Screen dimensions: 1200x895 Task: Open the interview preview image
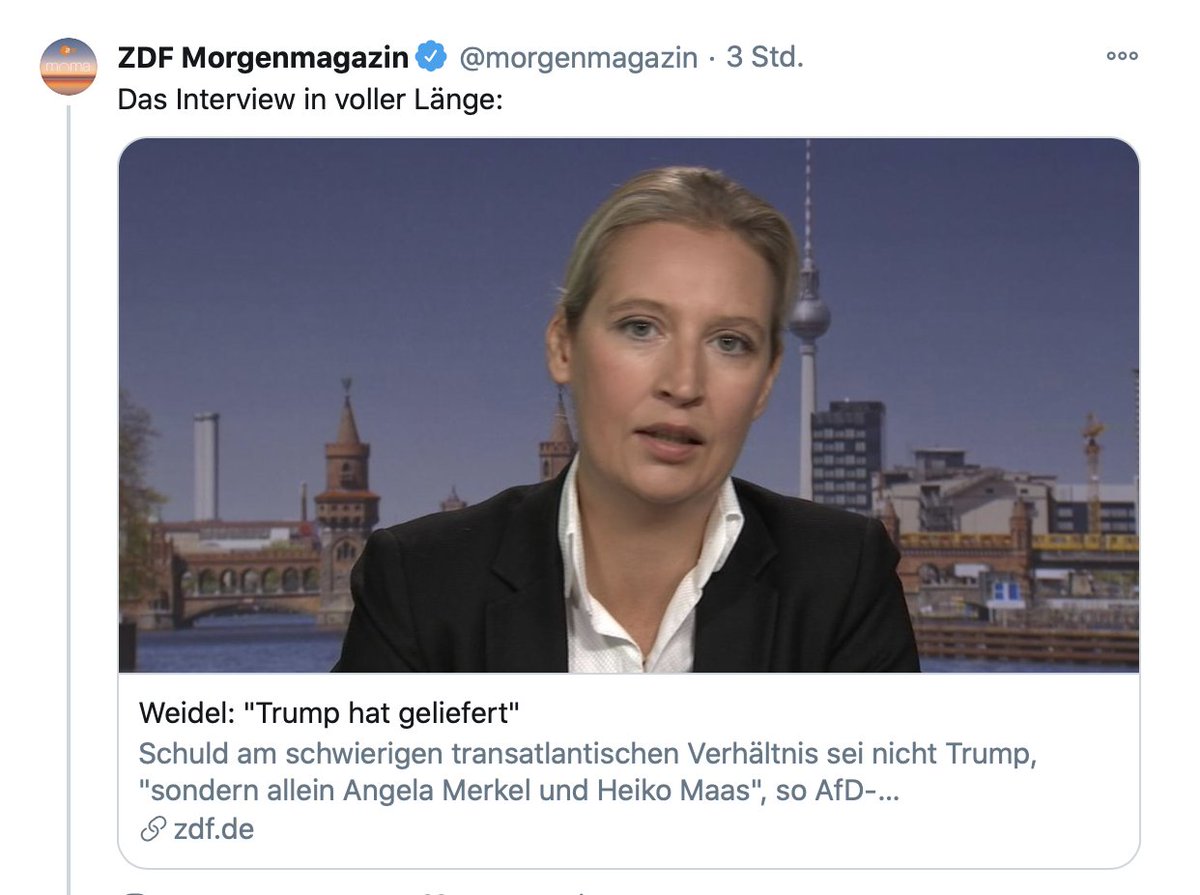pos(629,405)
